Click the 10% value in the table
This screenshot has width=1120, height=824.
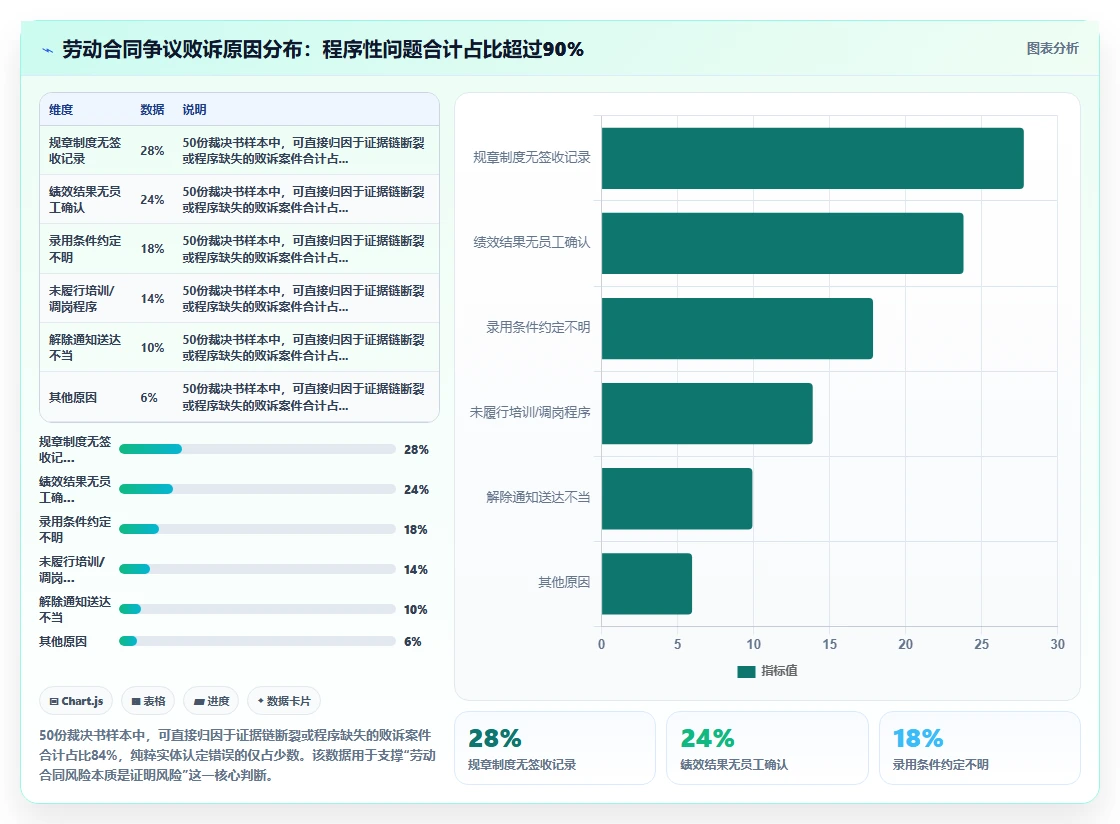point(152,347)
